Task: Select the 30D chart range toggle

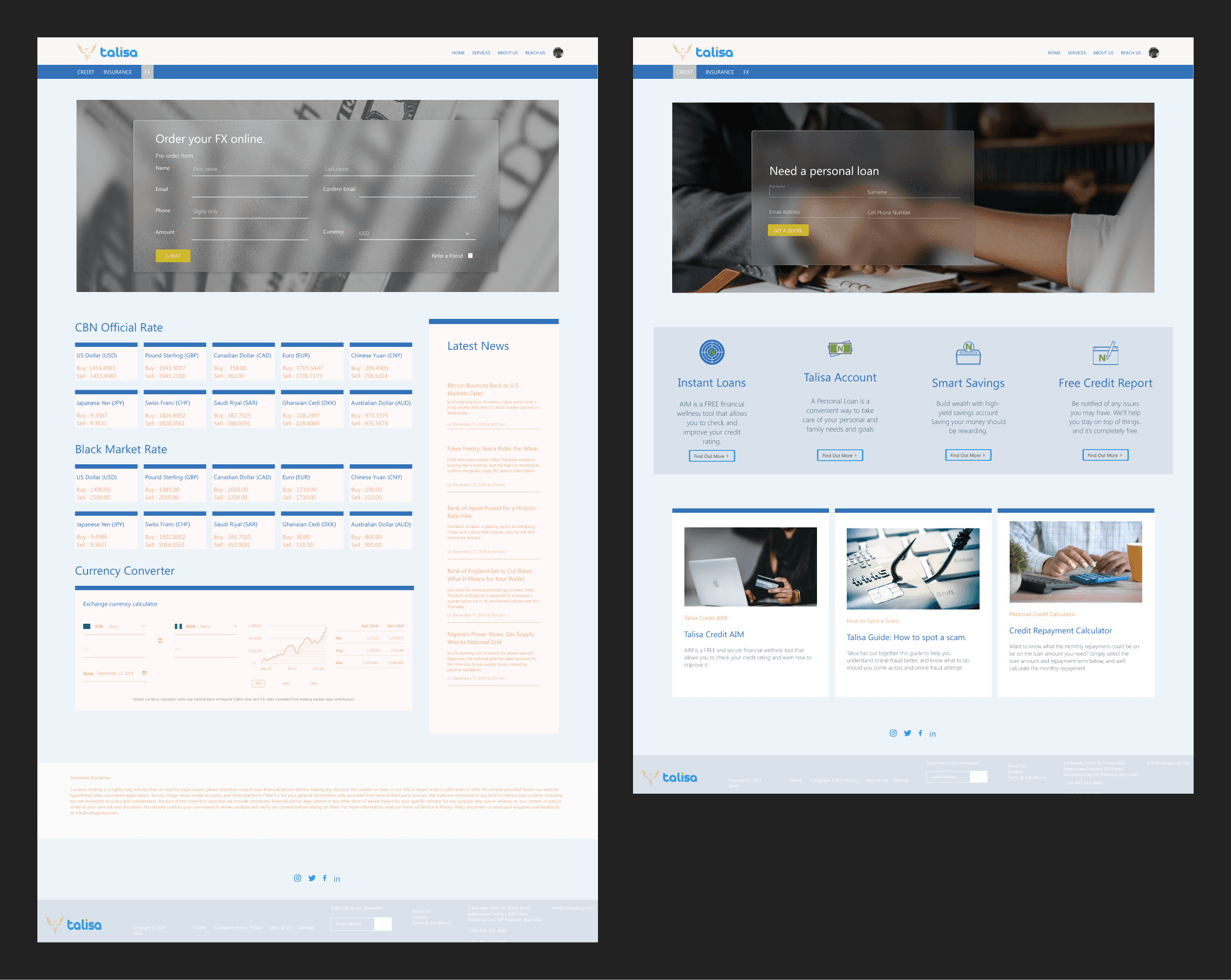Action: pos(258,683)
